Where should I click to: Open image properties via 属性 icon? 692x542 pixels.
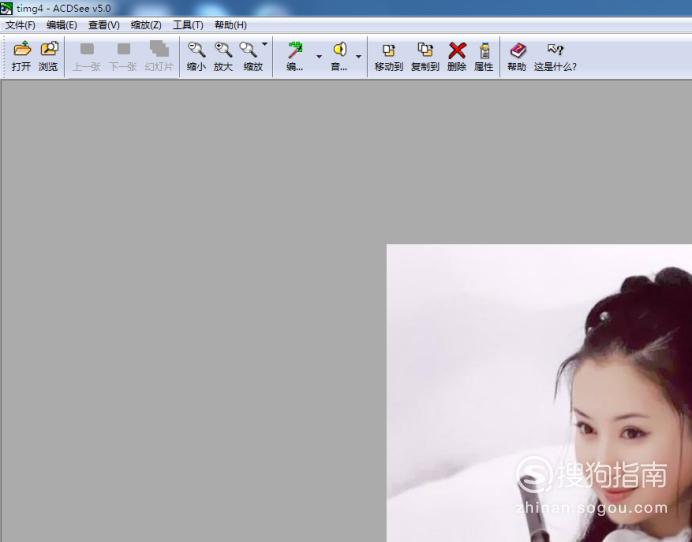[484, 56]
